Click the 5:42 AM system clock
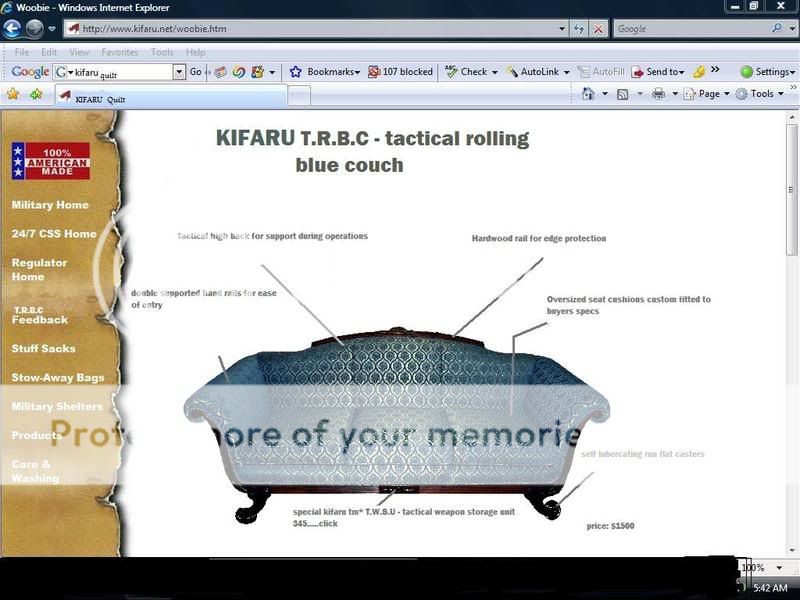The image size is (800, 600). [x=770, y=588]
